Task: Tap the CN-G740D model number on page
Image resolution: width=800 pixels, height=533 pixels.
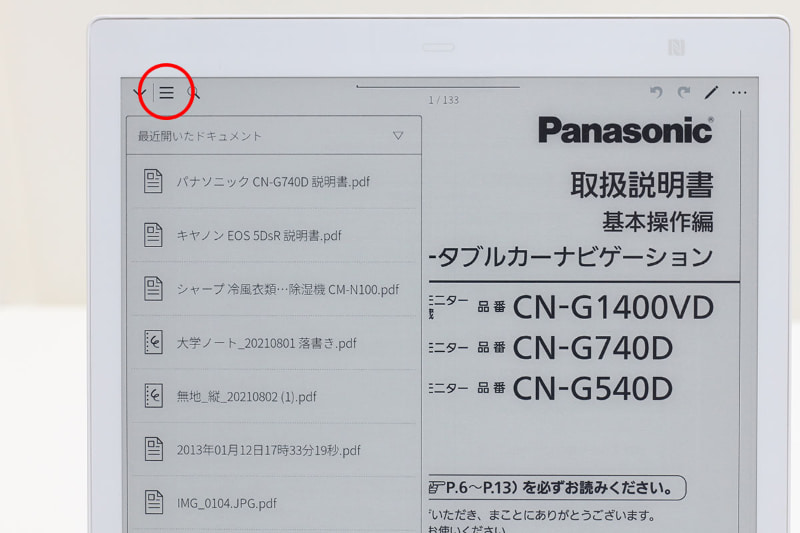Action: pos(593,348)
